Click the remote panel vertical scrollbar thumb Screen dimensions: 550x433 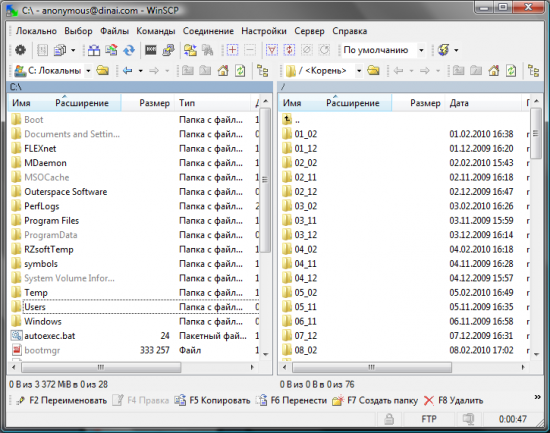[536, 133]
